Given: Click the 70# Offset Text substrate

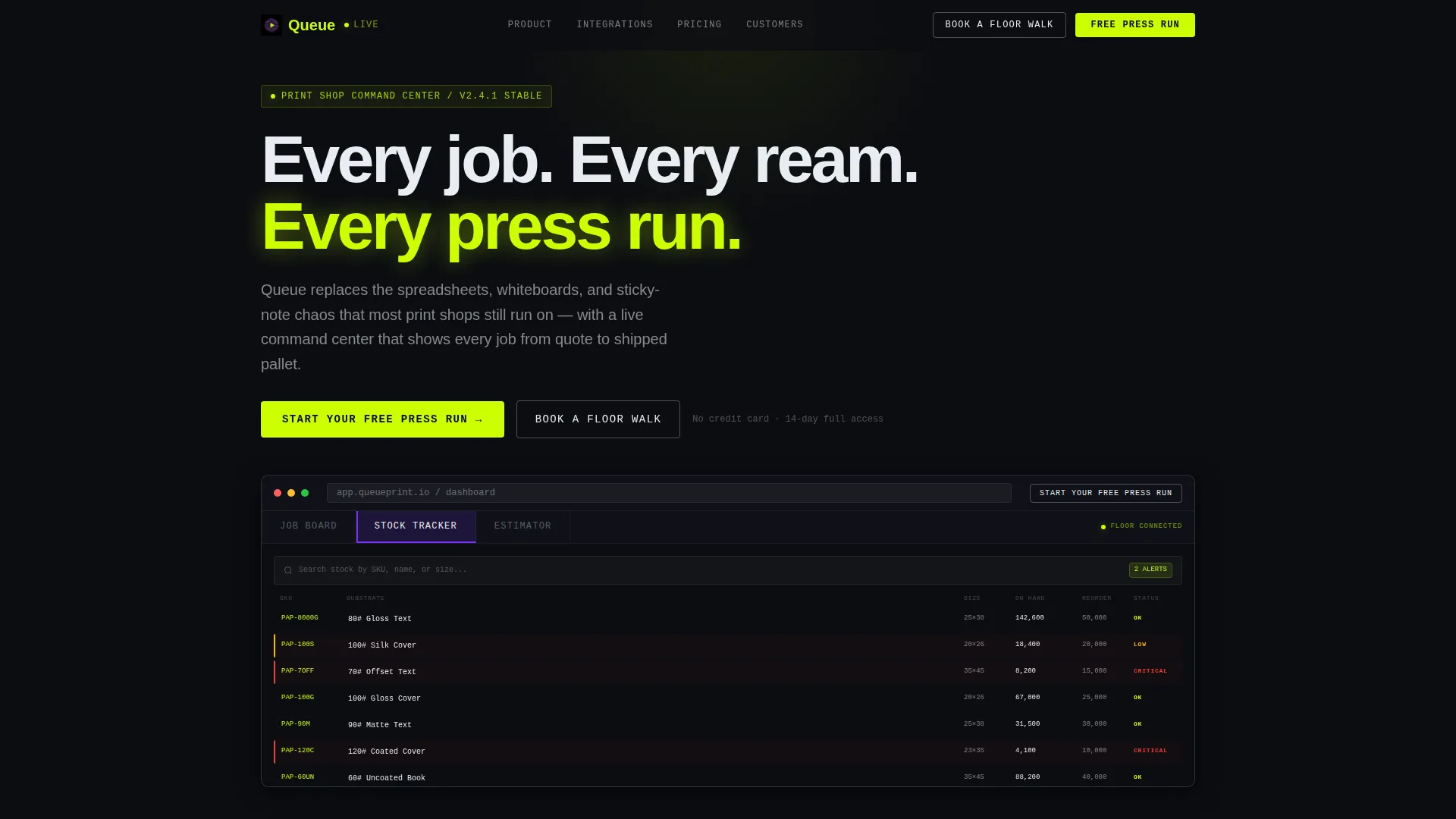Looking at the screenshot, I should [382, 672].
